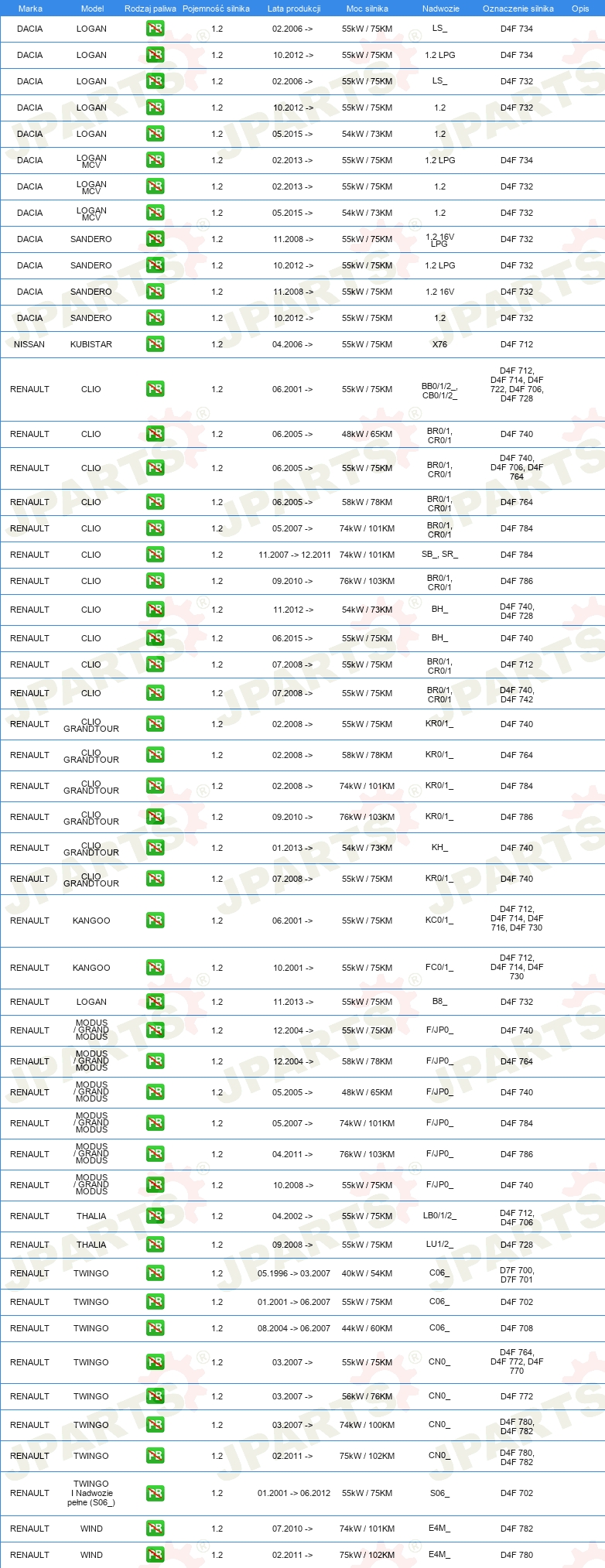Click the Marka column header
The width and height of the screenshot is (605, 1568).
click(30, 9)
